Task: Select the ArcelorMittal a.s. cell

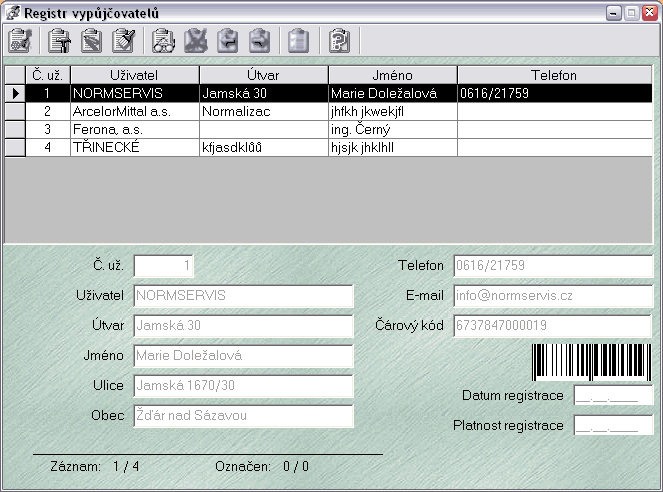Action: (134, 112)
